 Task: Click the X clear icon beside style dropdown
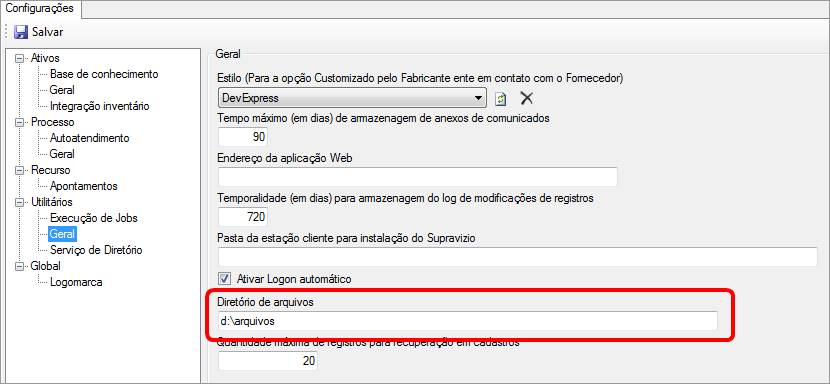(x=527, y=98)
